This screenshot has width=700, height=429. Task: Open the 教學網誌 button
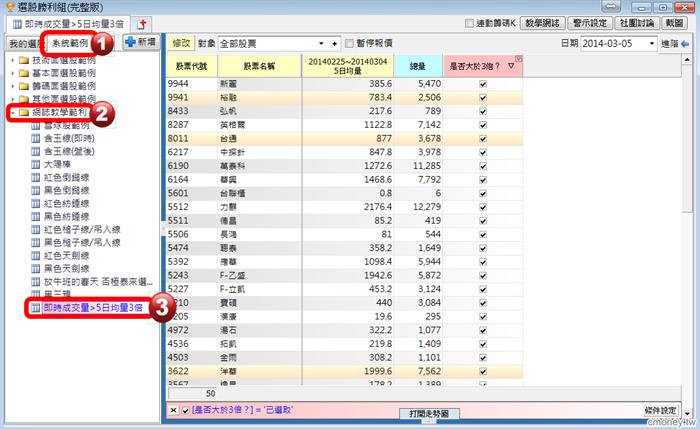543,23
